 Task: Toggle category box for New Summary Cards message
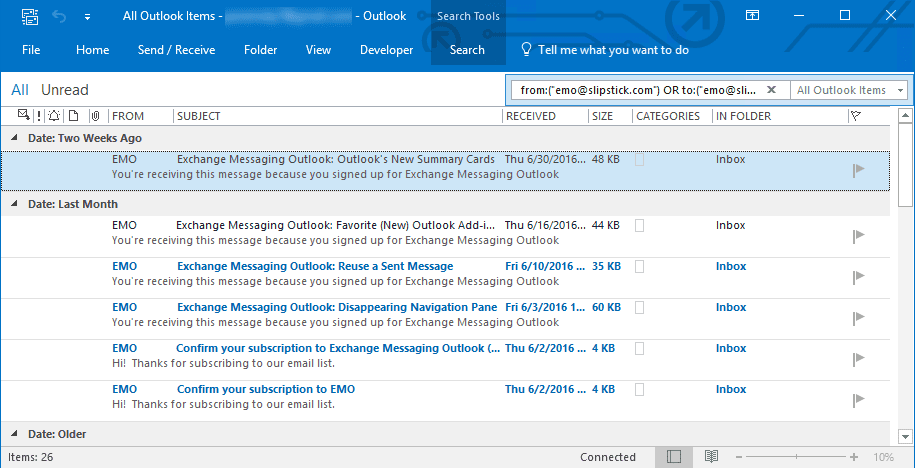pos(640,160)
